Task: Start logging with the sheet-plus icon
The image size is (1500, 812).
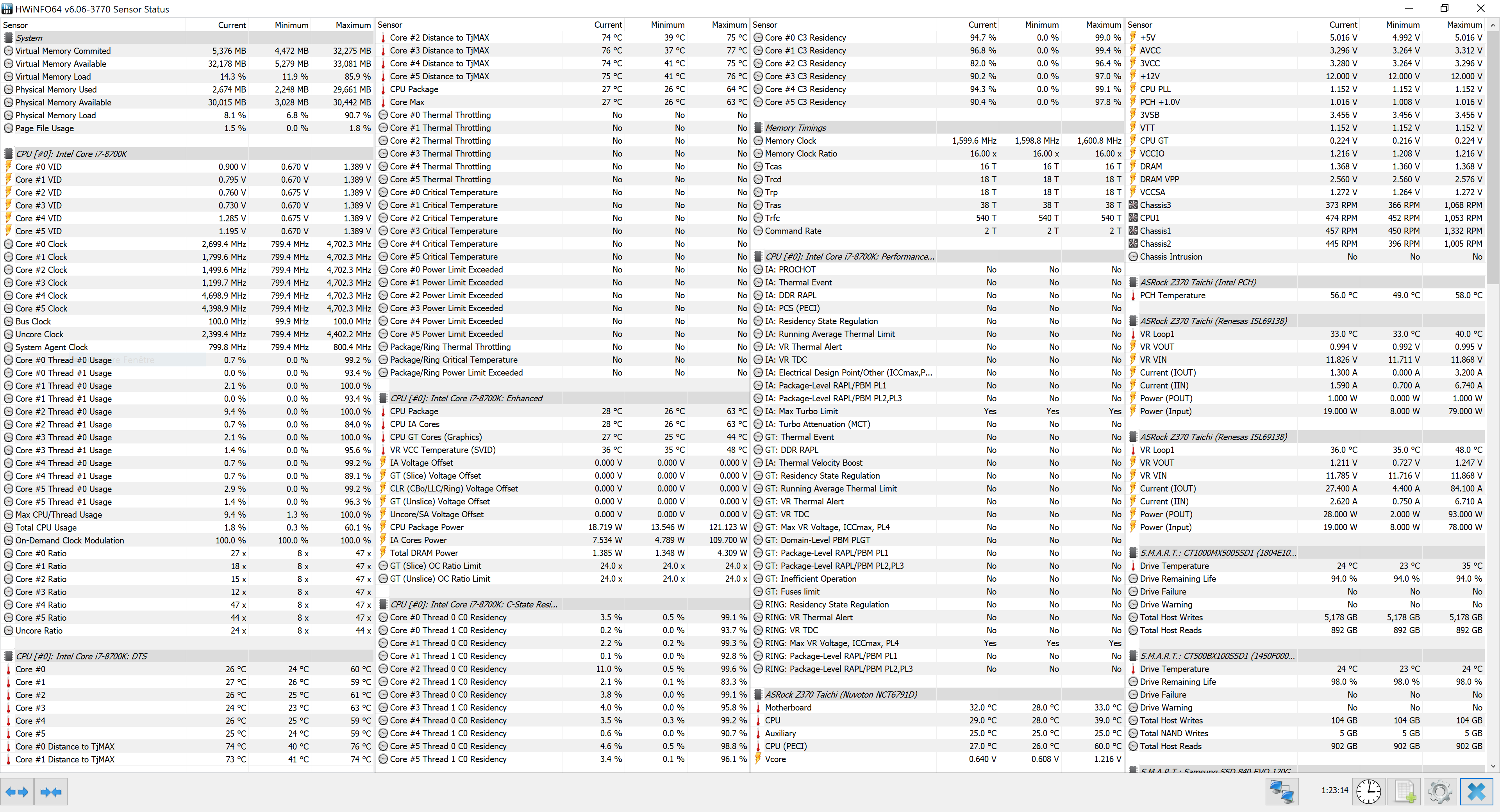Action: (1405, 792)
